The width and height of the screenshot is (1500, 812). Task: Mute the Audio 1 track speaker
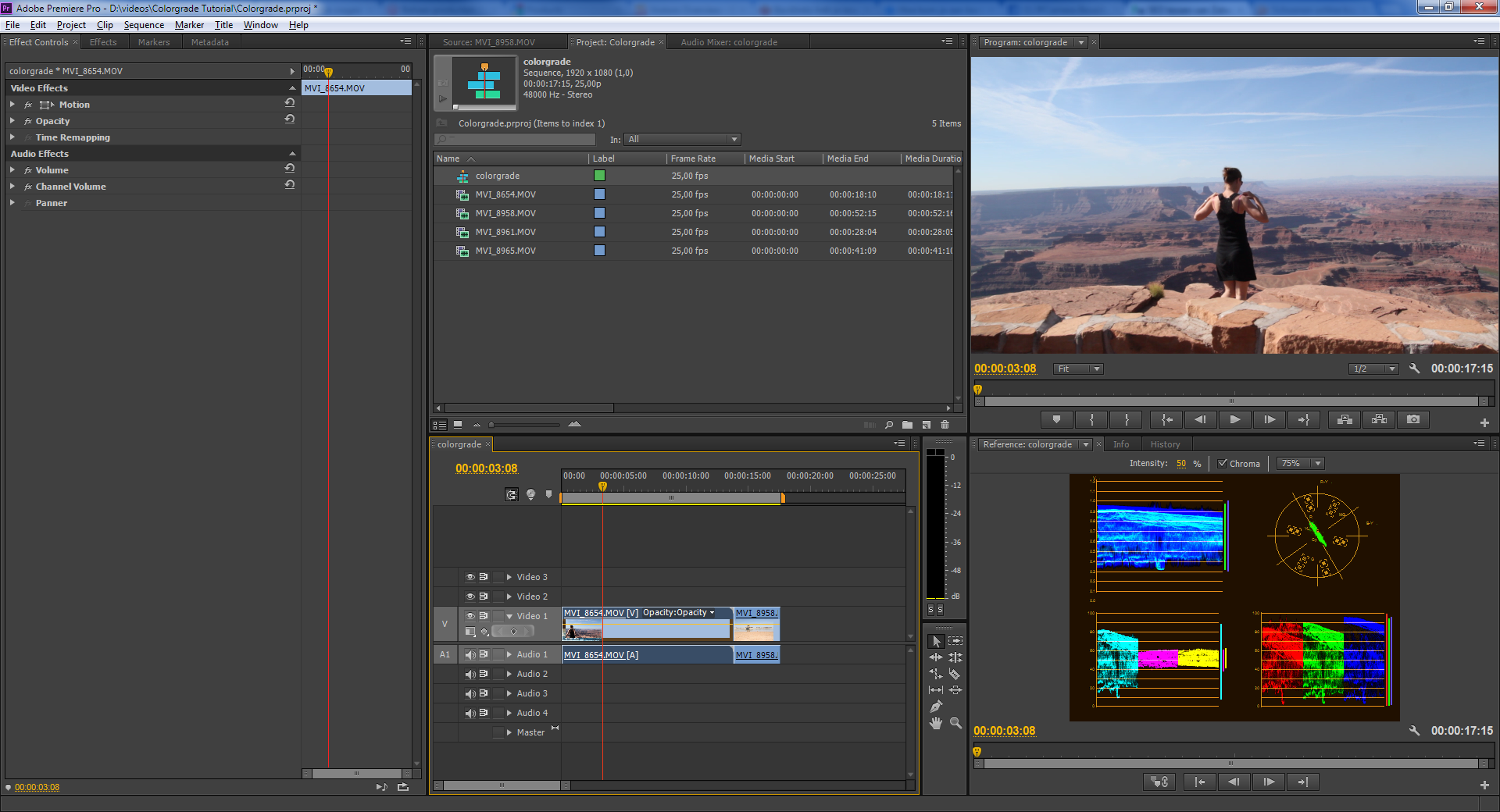[470, 654]
